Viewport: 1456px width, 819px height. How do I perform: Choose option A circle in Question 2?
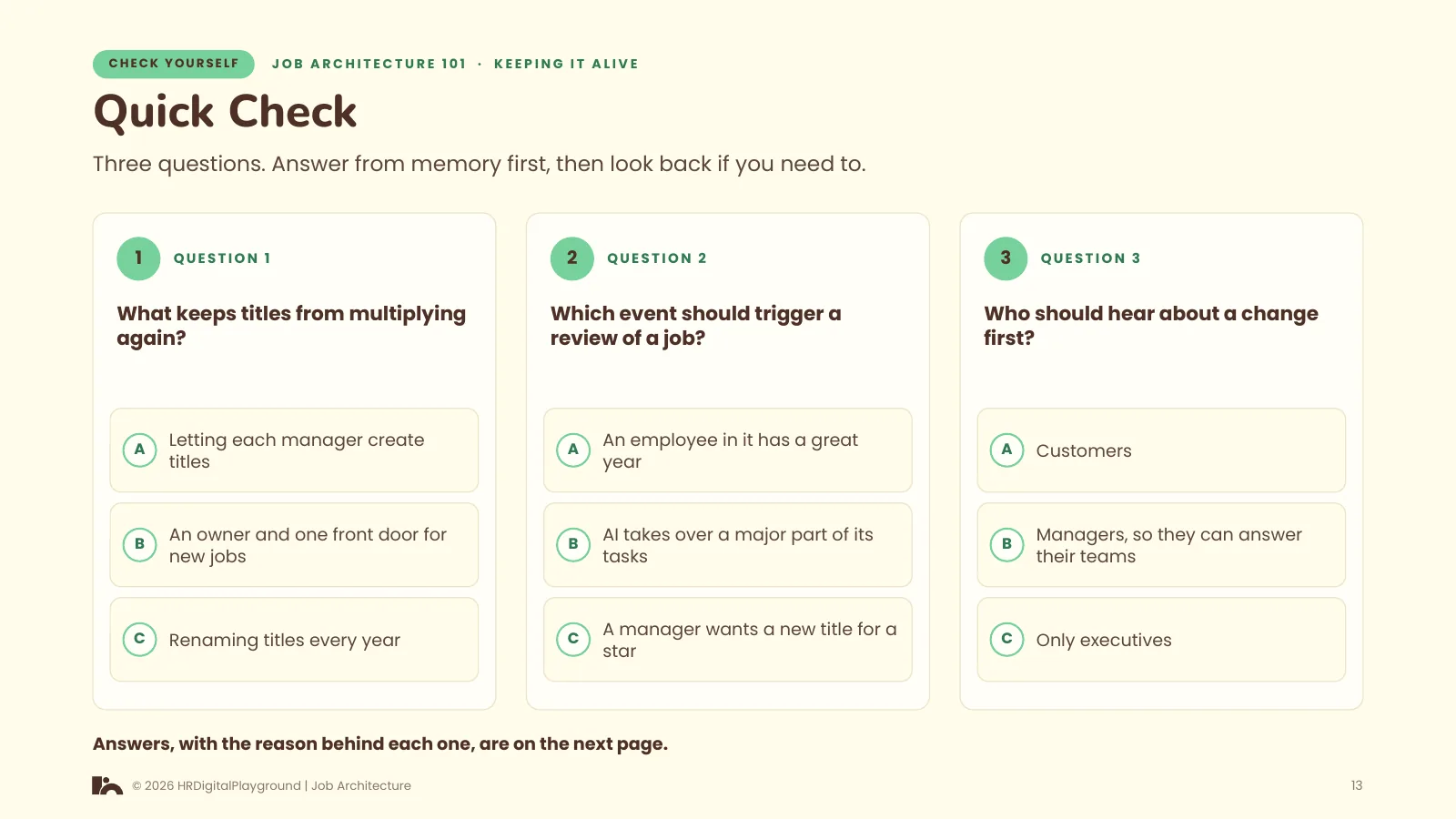point(573,450)
